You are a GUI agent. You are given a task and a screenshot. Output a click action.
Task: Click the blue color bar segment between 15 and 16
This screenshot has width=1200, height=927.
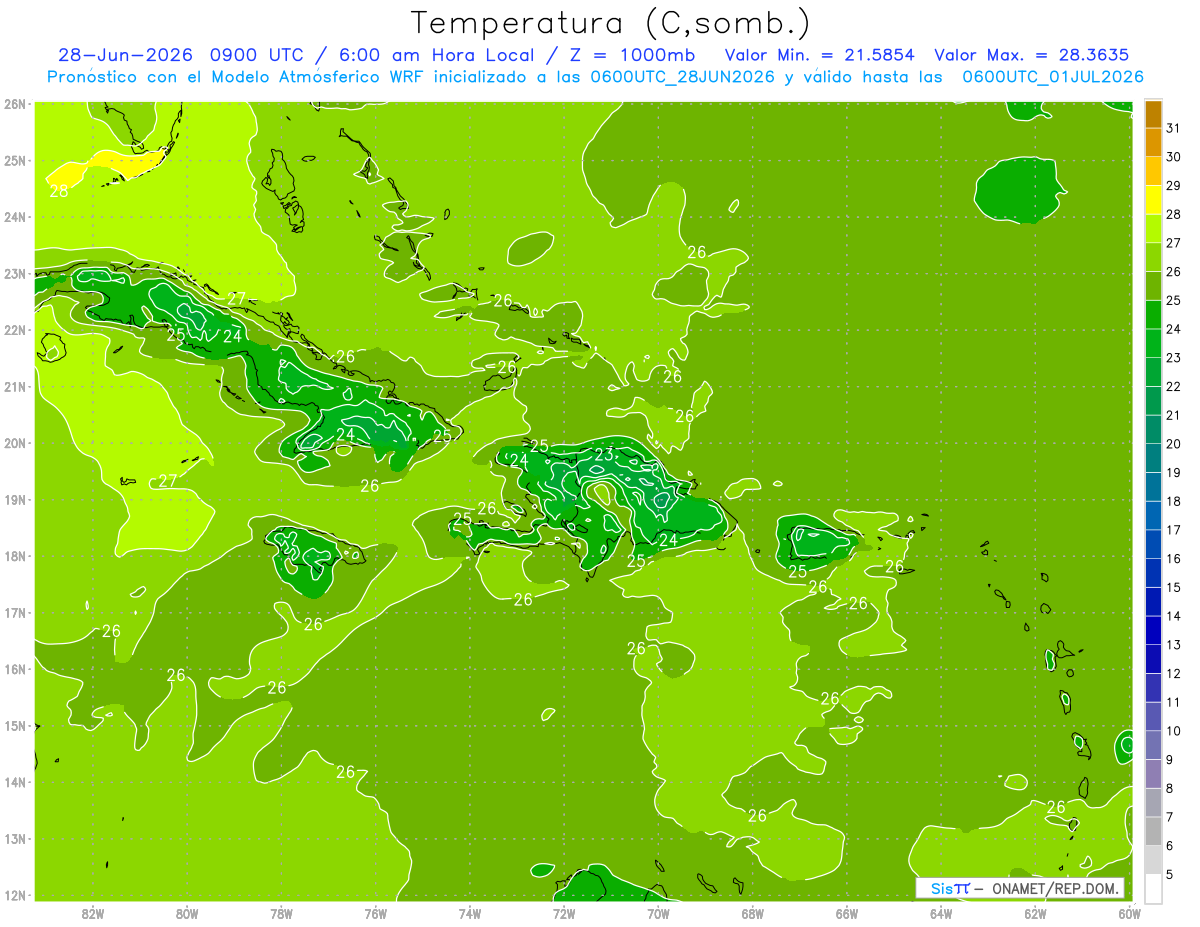point(1153,572)
